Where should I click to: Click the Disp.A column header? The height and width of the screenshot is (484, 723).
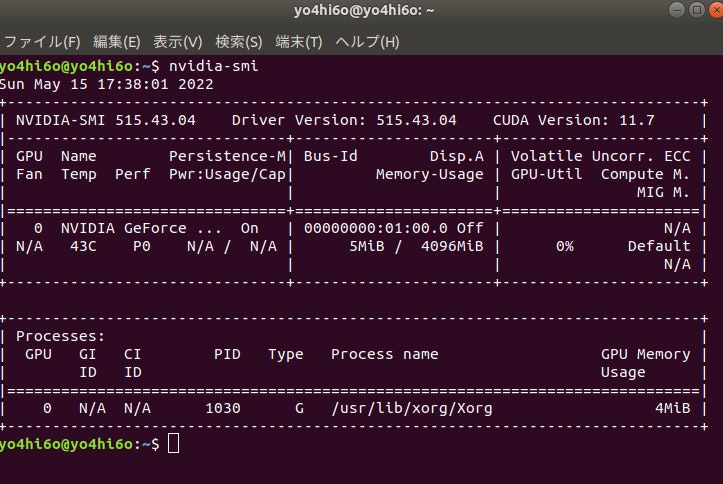tap(456, 156)
